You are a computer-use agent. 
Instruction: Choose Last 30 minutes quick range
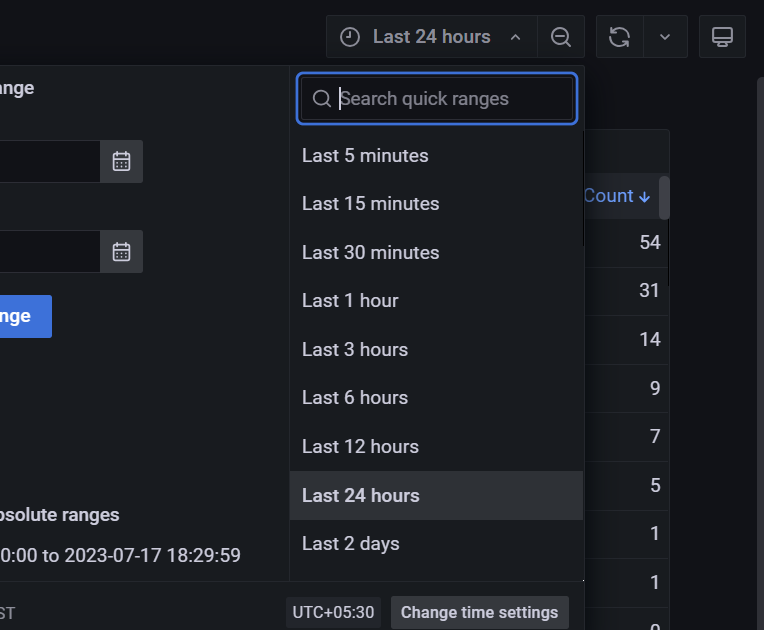(x=370, y=253)
